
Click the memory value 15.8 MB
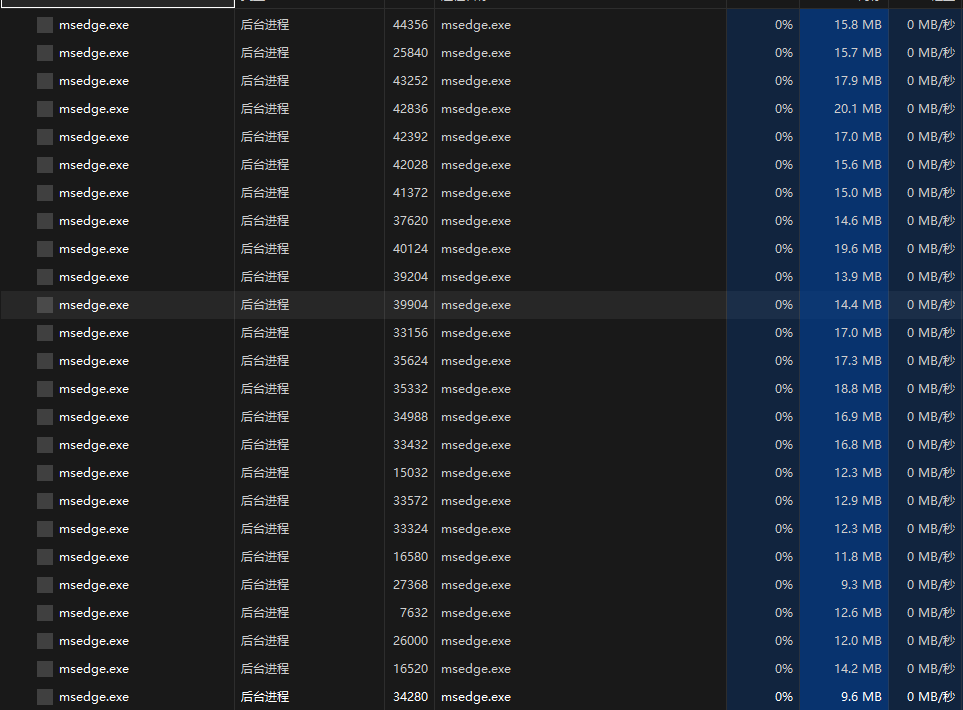coord(857,25)
